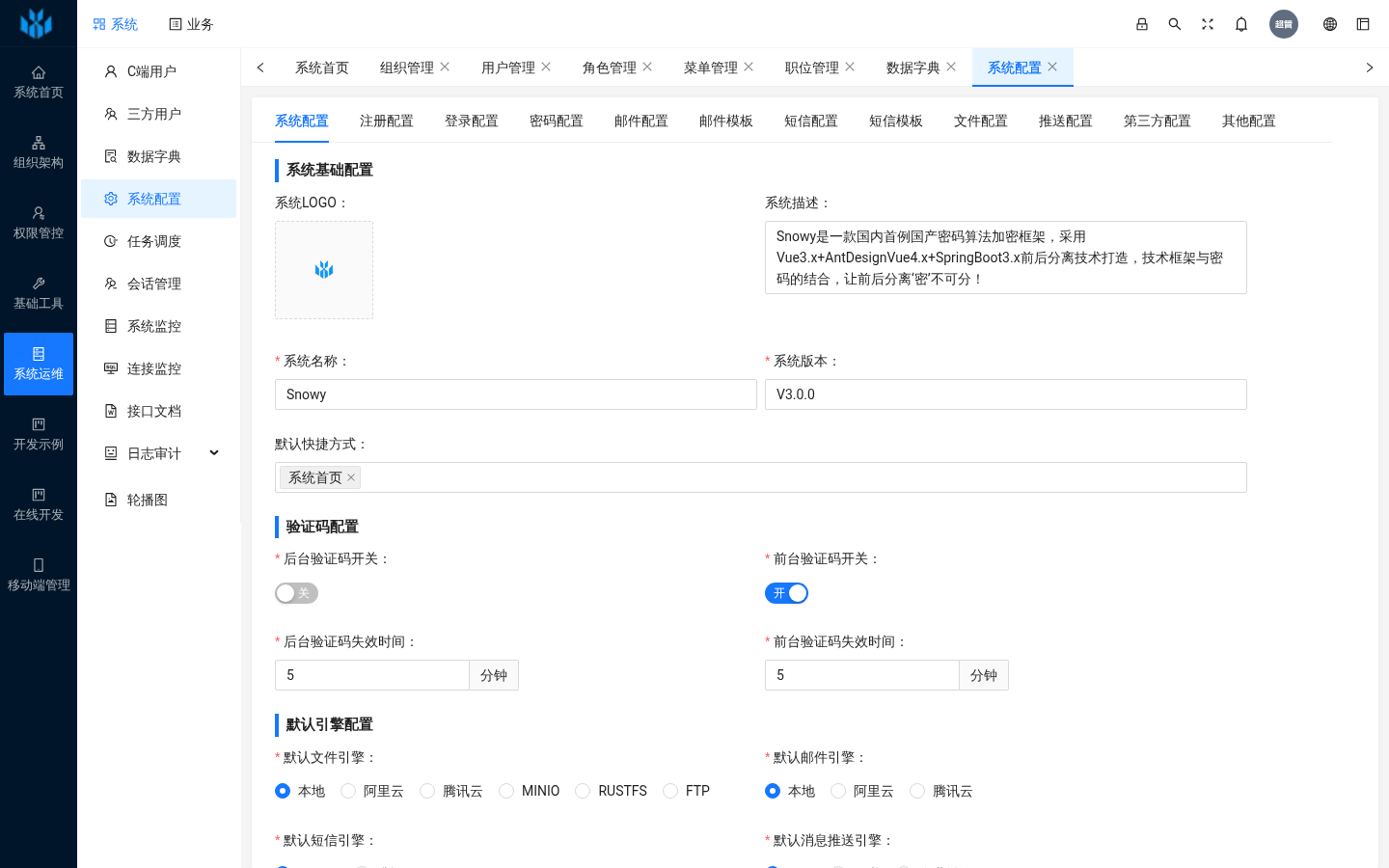
Task: Turn on 后台验证码开关 switch
Action: [296, 593]
